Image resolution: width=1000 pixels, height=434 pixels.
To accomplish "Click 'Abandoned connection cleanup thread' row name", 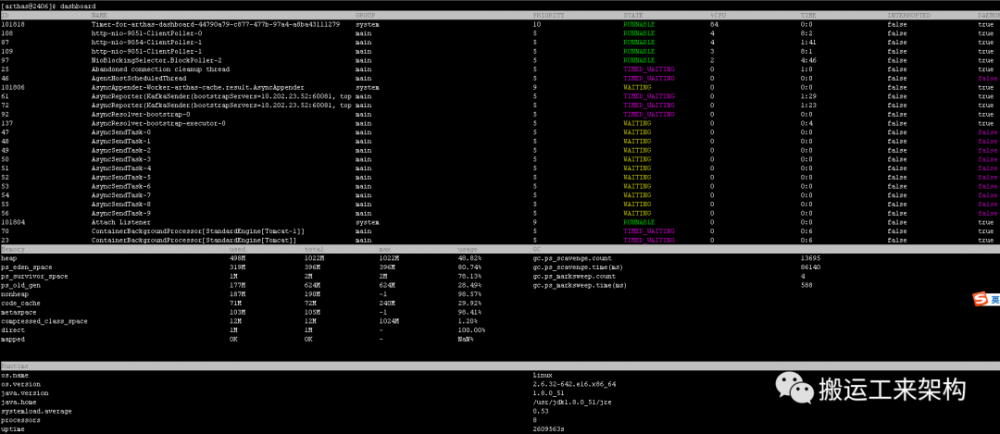I will click(160, 69).
